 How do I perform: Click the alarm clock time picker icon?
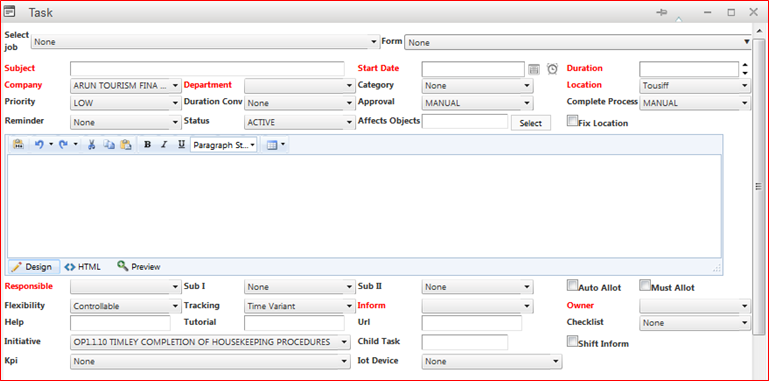pos(552,69)
